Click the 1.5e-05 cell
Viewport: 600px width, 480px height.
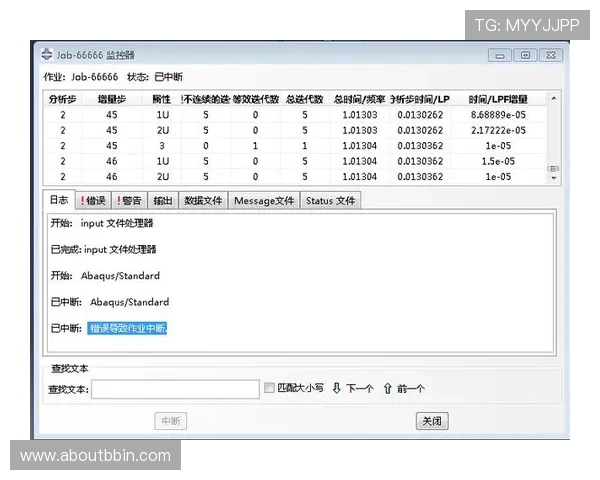(498, 161)
